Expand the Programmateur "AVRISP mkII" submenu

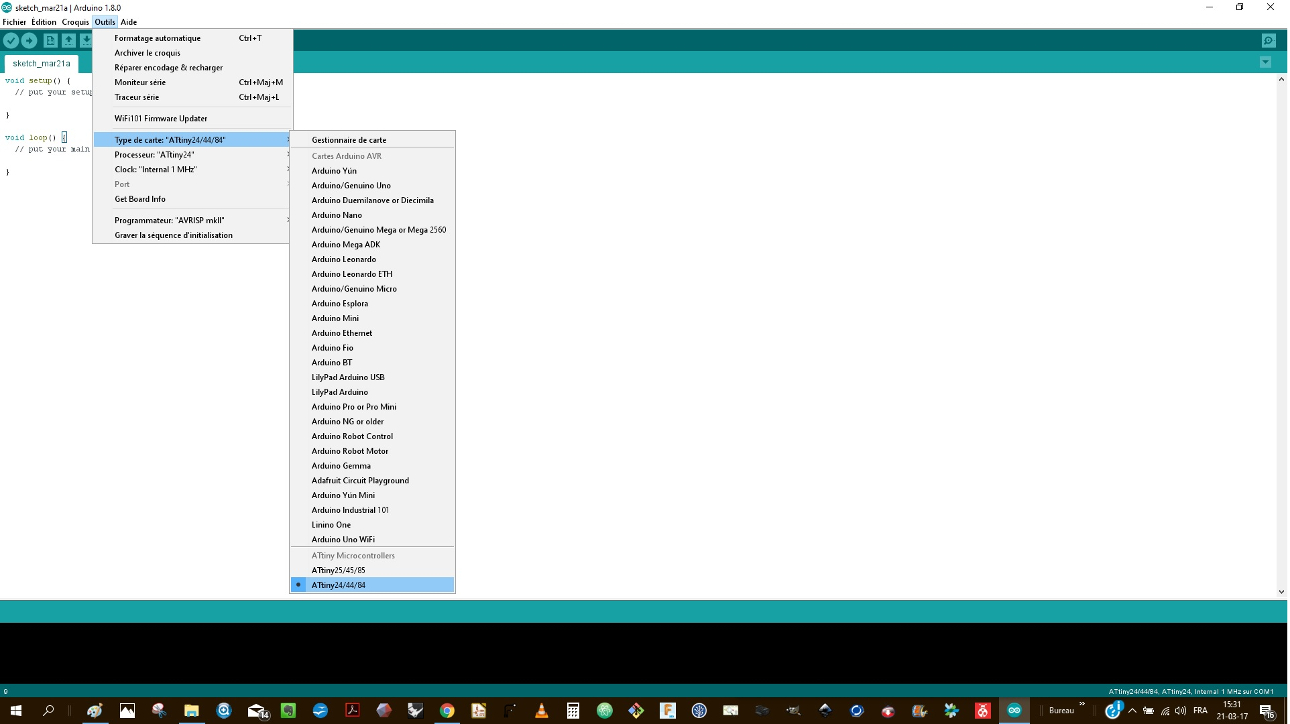tap(193, 220)
